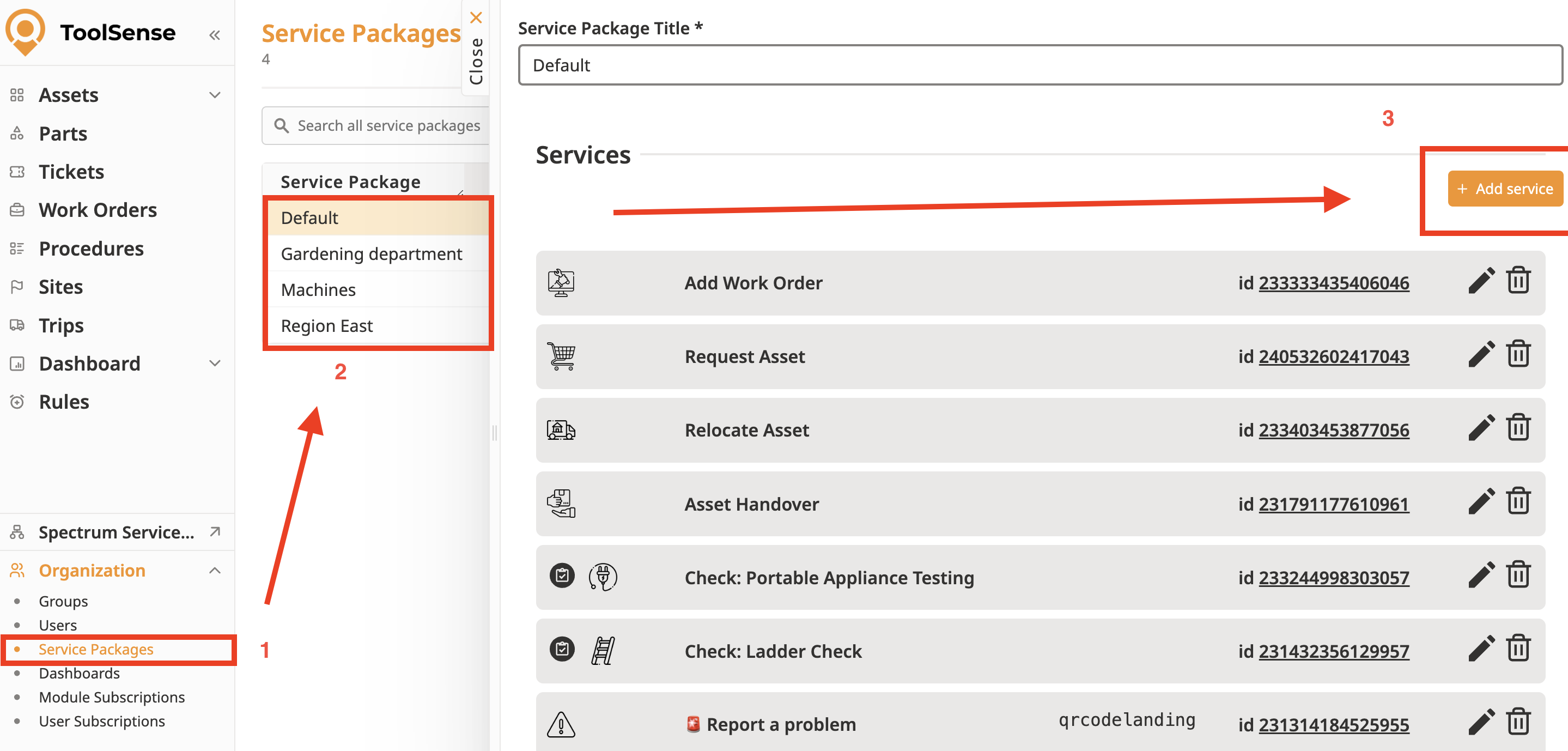The width and height of the screenshot is (1568, 751).
Task: Open id link 233333435406046
Action: [x=1333, y=283]
